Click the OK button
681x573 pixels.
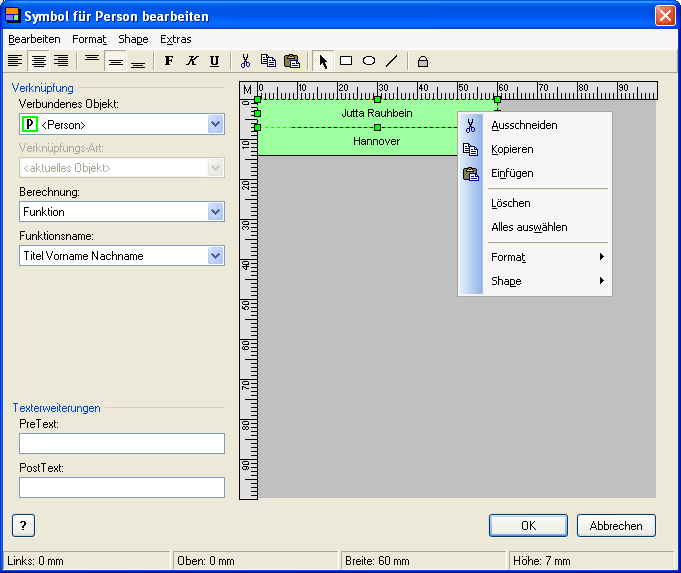[528, 525]
